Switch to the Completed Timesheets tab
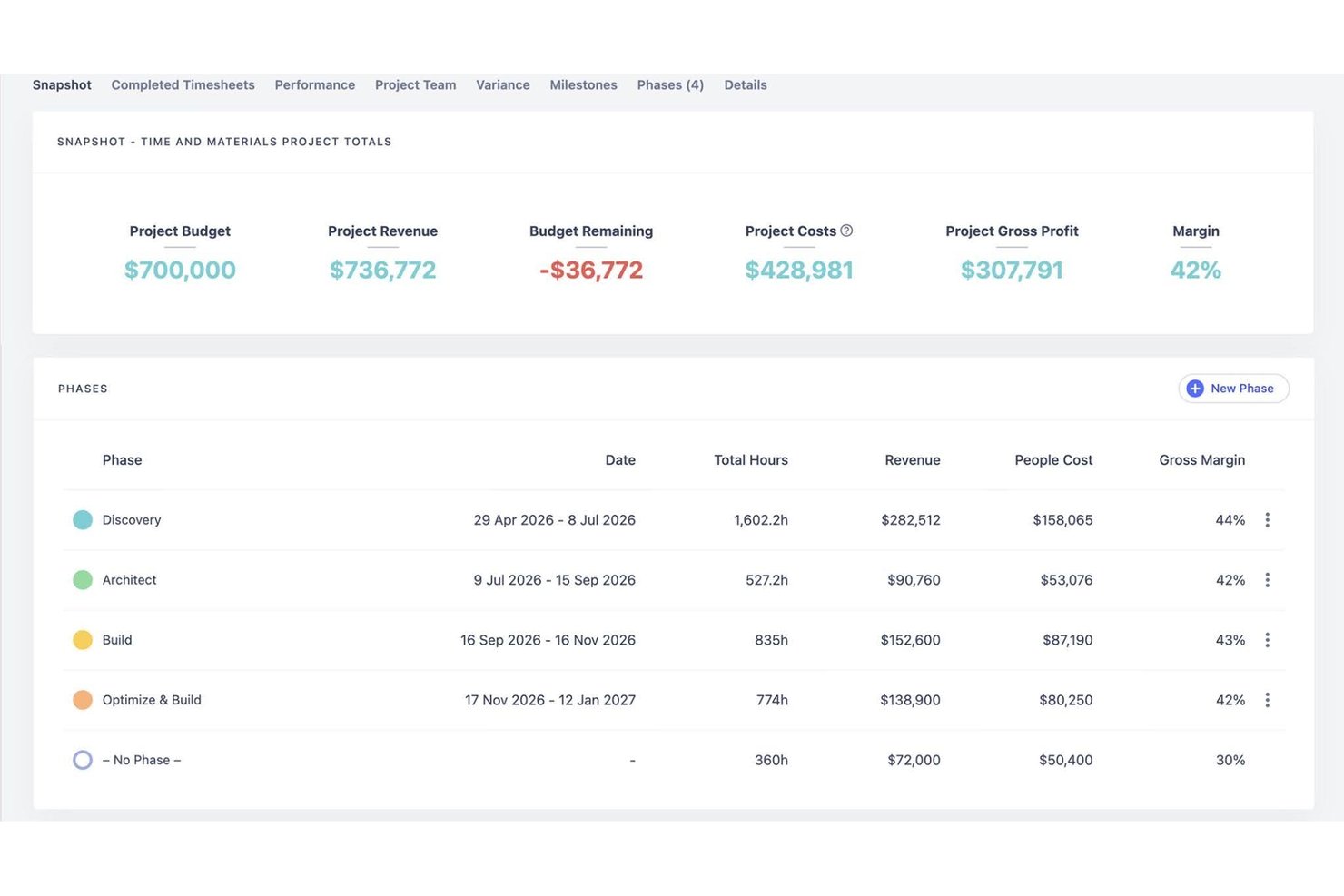Image resolution: width=1344 pixels, height=896 pixels. [183, 85]
